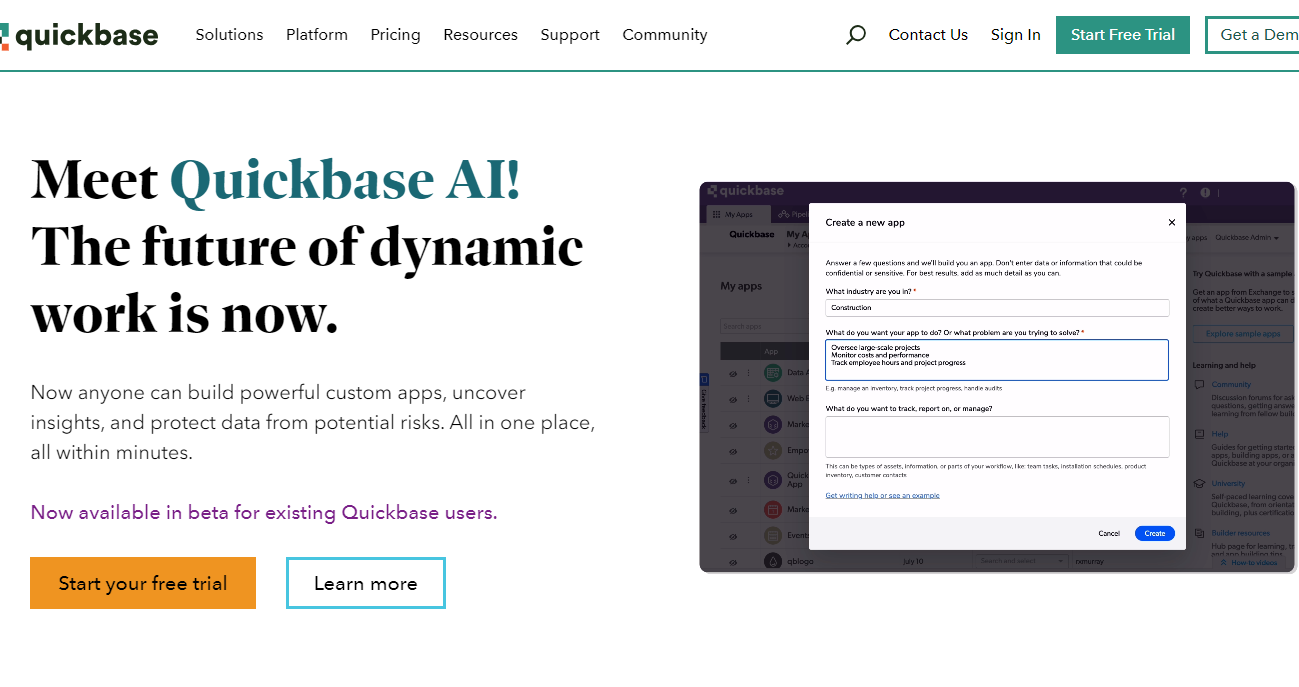Click the Contact Us link
1299x687 pixels.
pos(928,35)
